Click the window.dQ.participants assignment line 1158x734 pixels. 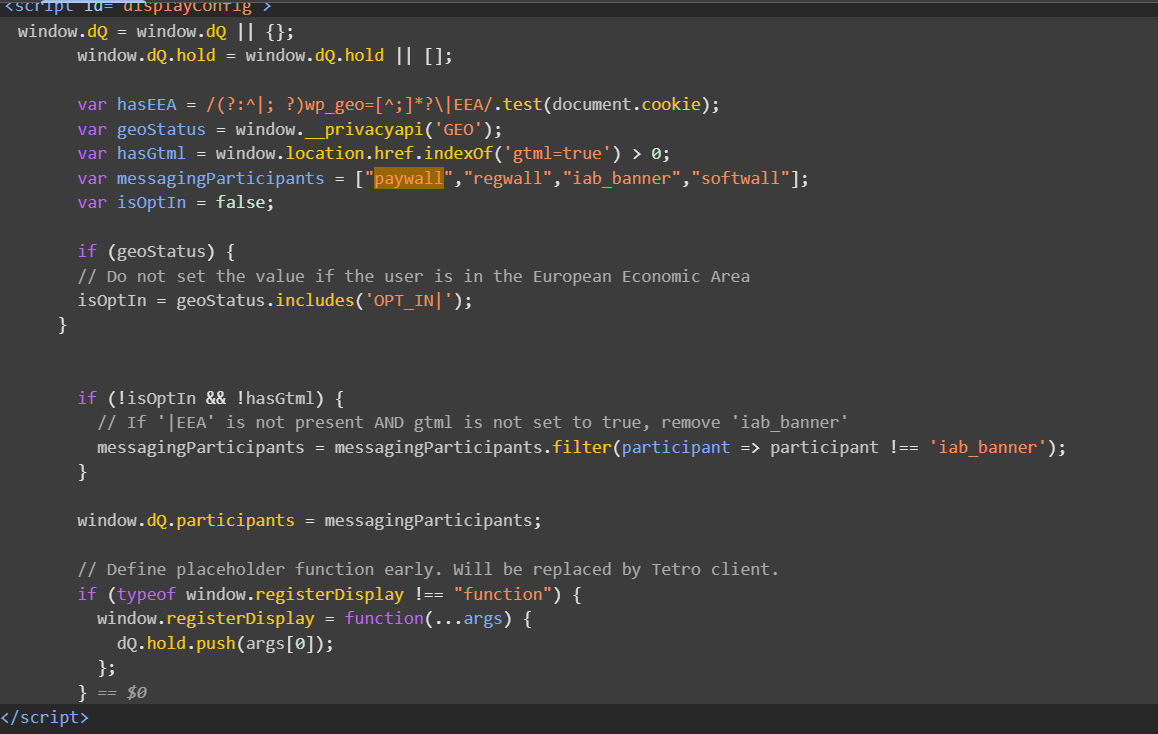click(x=309, y=520)
